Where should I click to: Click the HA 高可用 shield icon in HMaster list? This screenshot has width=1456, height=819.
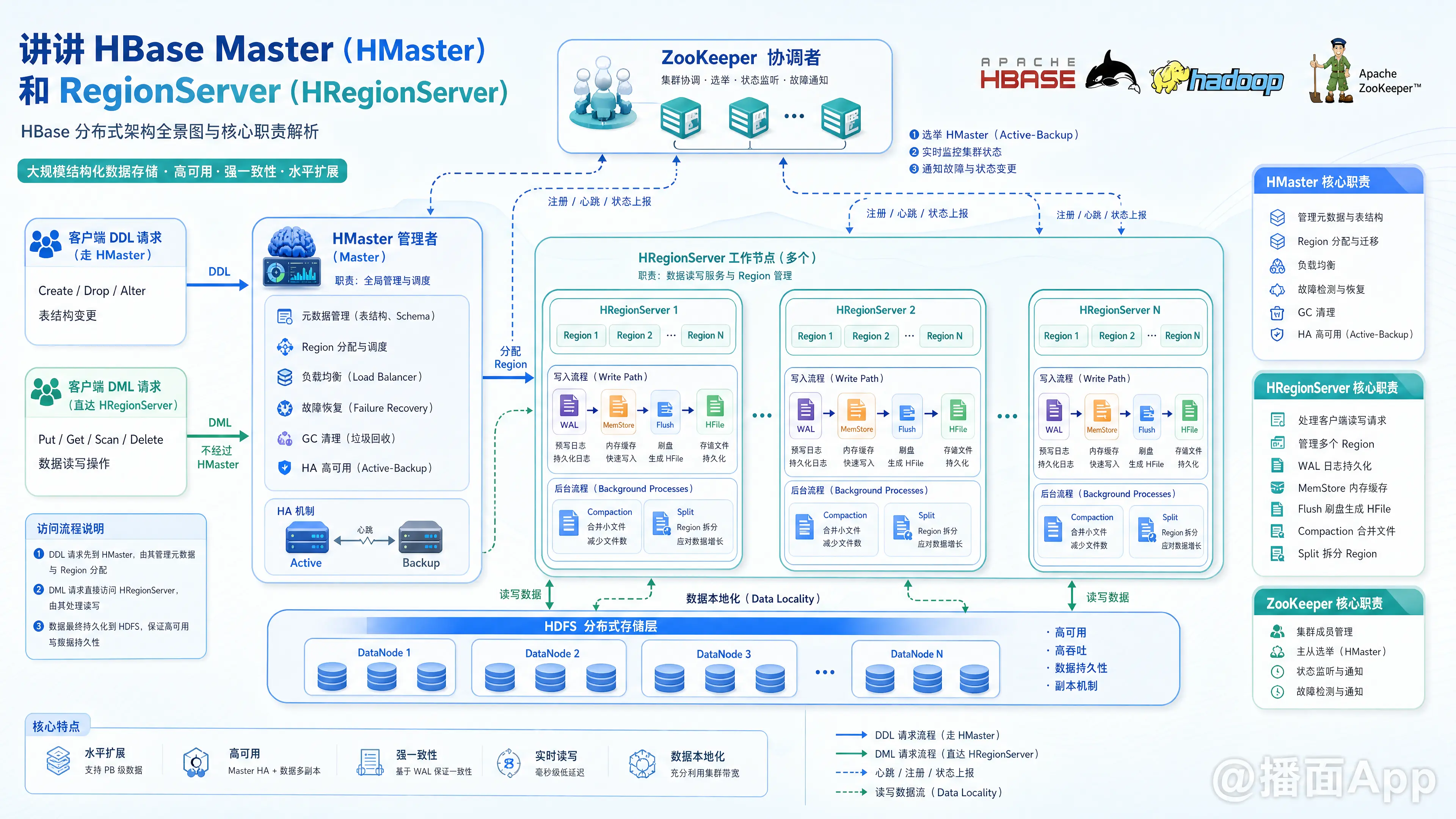coord(285,468)
